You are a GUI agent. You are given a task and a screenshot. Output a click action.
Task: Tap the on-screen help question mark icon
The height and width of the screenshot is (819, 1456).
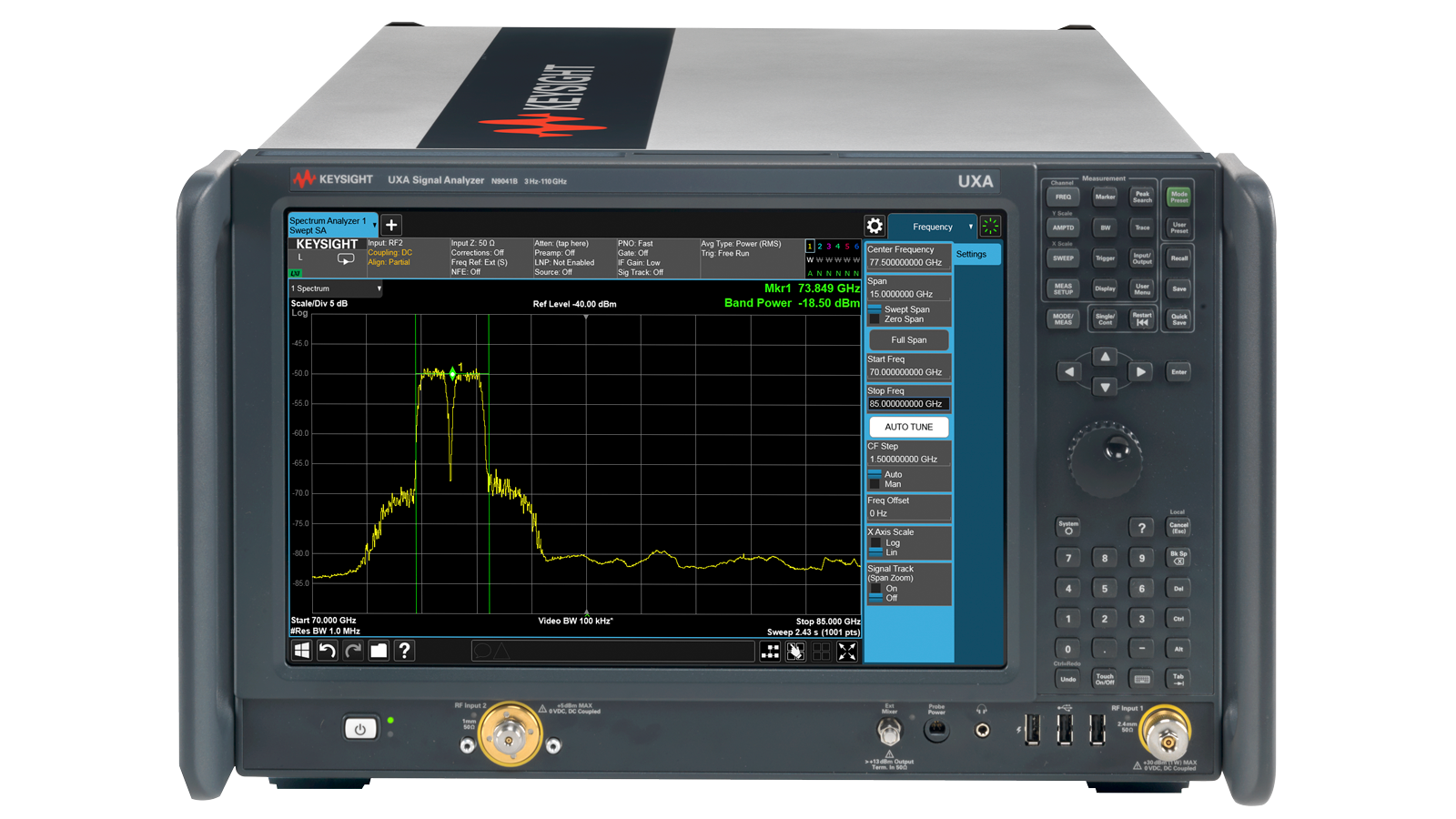click(x=405, y=650)
